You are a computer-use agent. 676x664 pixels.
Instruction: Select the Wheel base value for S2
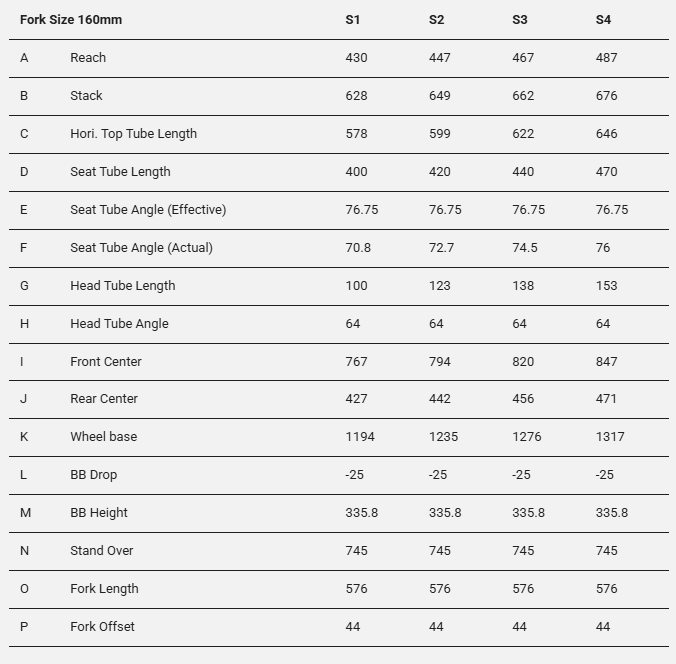click(x=444, y=437)
